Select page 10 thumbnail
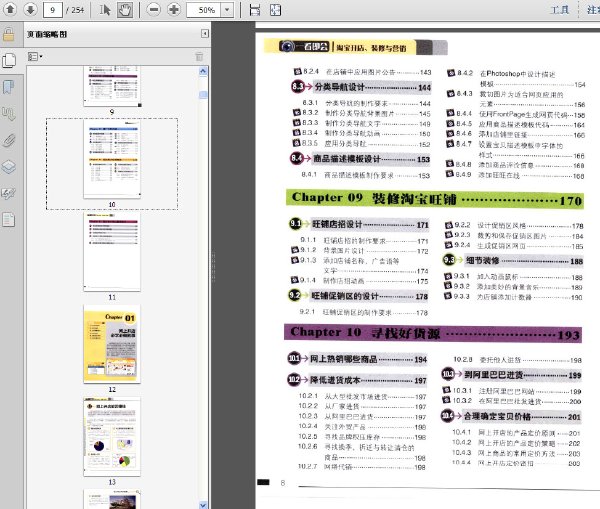Screen dimensions: 600x509 tap(112, 160)
